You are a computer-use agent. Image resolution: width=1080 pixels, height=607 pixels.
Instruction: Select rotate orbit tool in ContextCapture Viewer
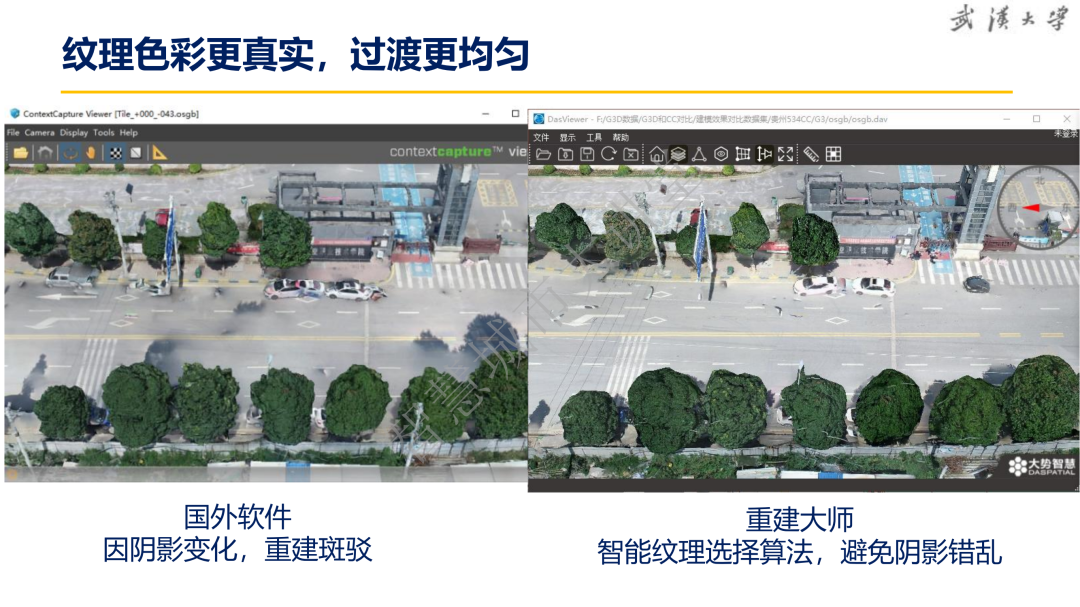pos(70,152)
